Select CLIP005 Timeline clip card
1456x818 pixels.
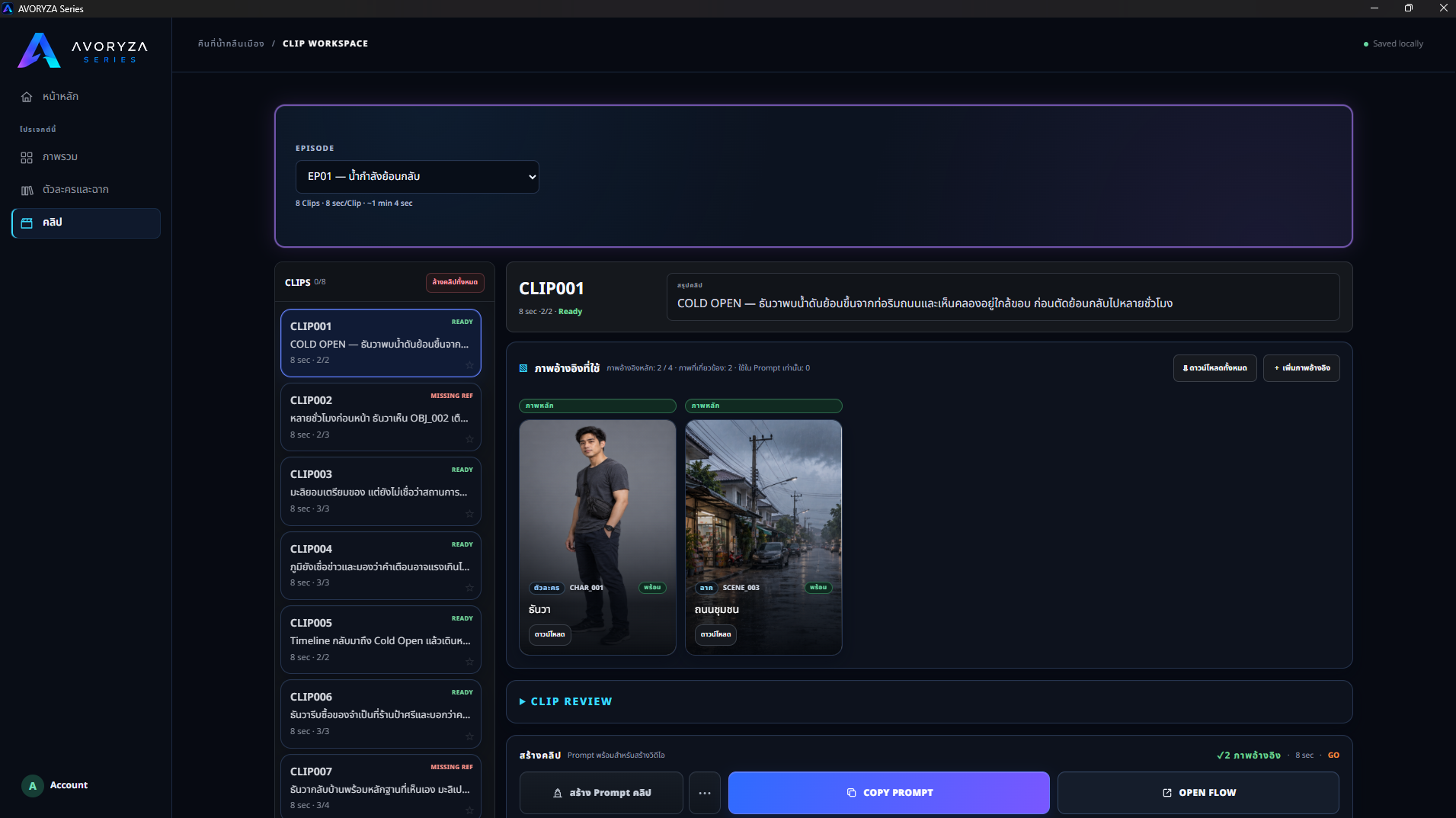(x=380, y=639)
